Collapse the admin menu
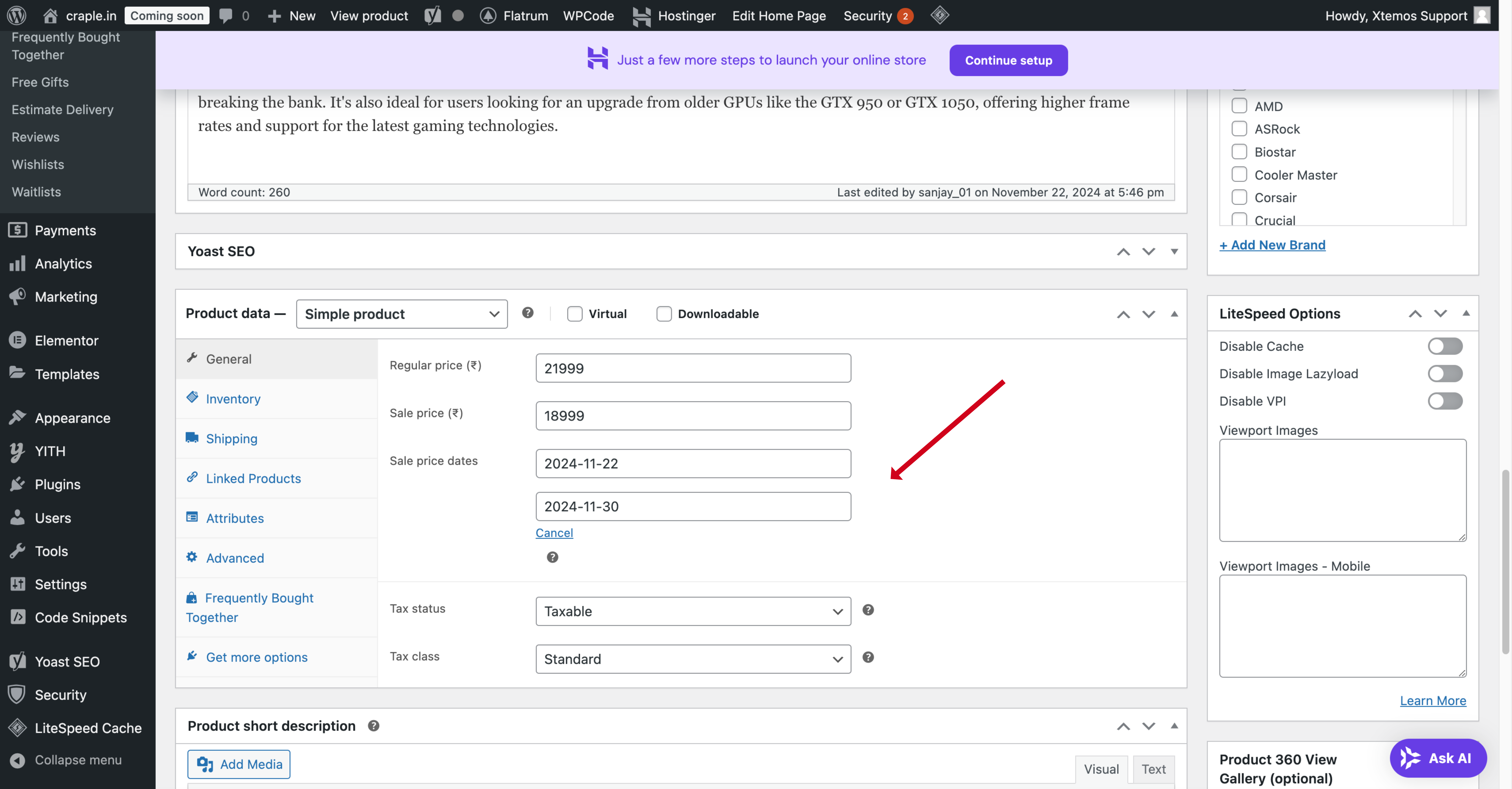The height and width of the screenshot is (789, 1512). click(x=78, y=760)
